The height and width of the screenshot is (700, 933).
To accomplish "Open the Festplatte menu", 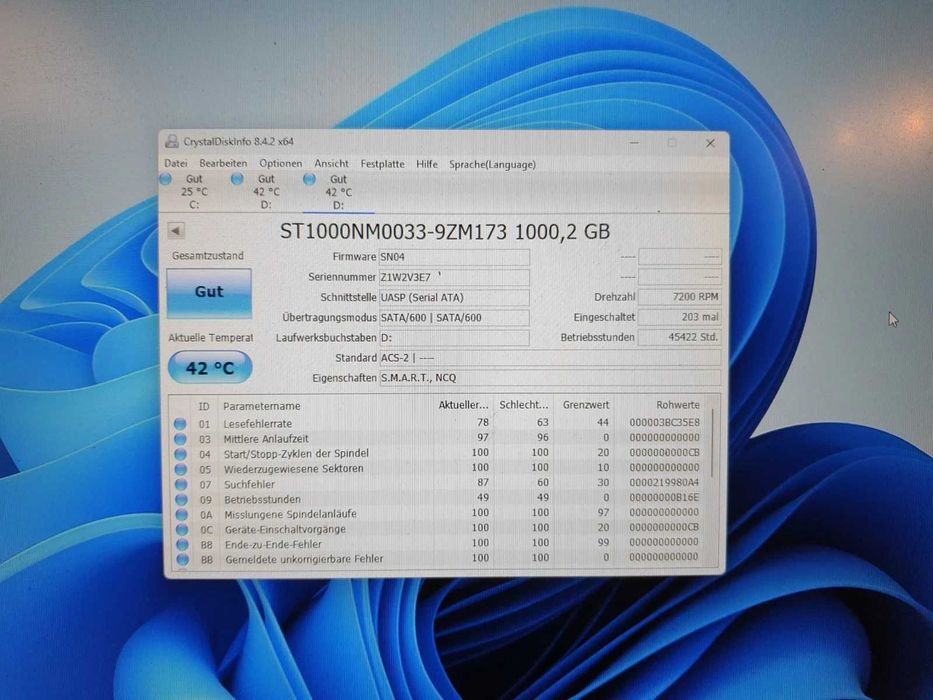I will 383,164.
